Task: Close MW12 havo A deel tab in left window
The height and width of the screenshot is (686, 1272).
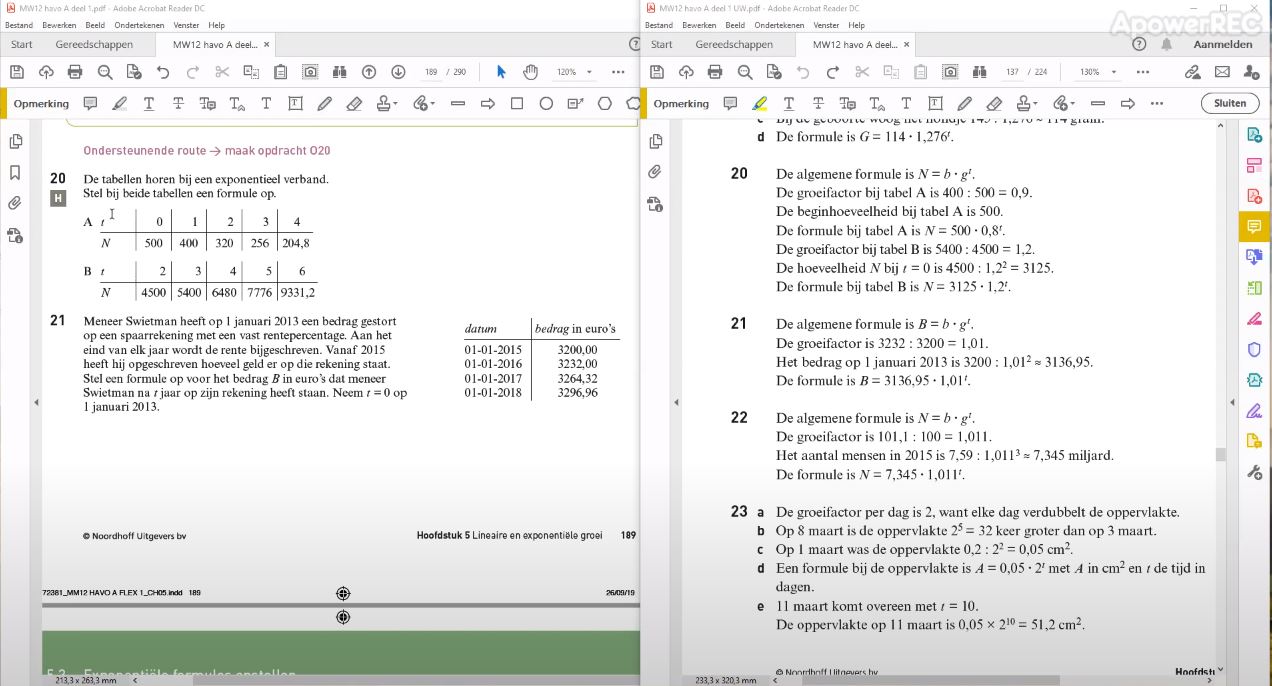Action: coord(267,44)
